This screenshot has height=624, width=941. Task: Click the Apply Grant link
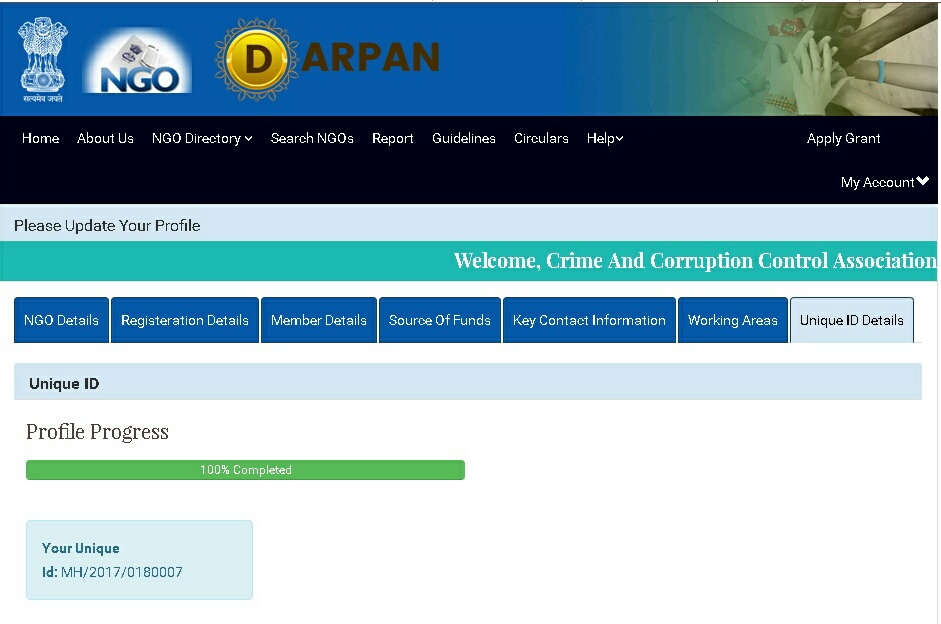click(x=843, y=138)
